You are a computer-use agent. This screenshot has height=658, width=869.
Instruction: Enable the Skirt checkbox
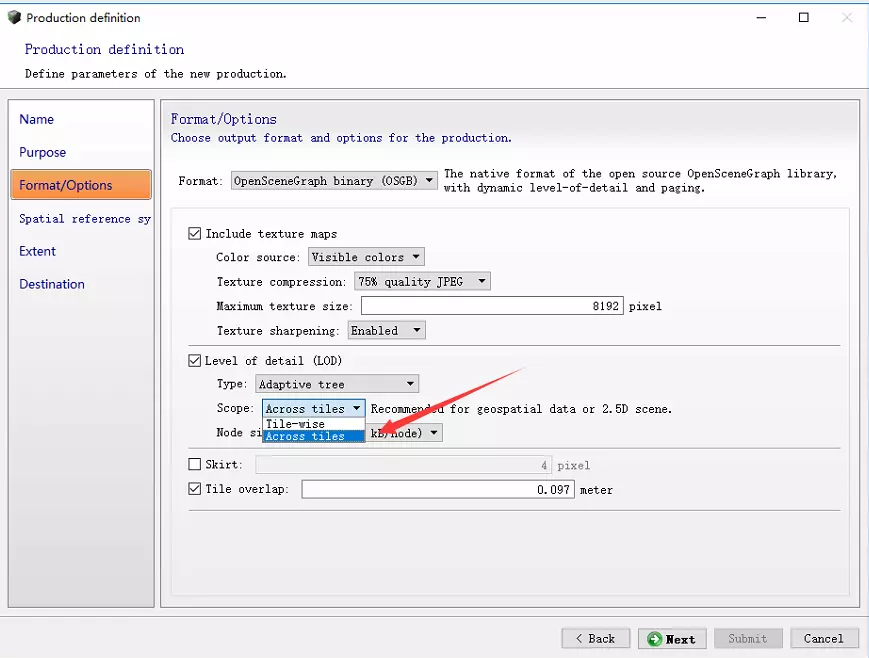(195, 464)
